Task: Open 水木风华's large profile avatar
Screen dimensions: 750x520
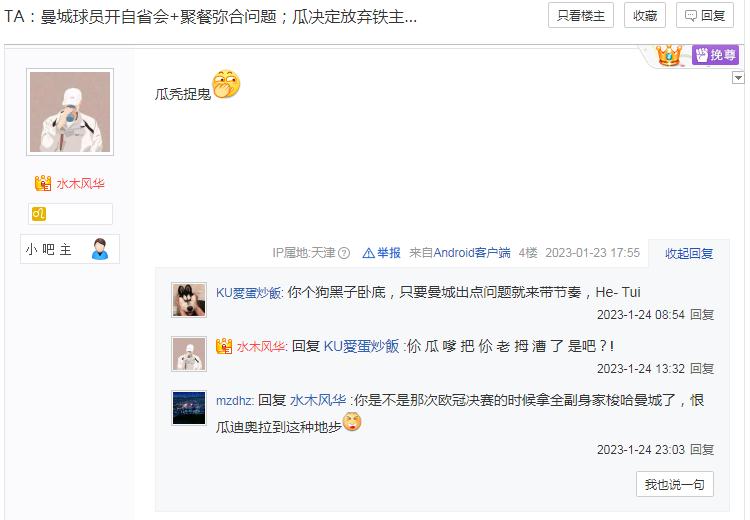Action: coord(70,112)
